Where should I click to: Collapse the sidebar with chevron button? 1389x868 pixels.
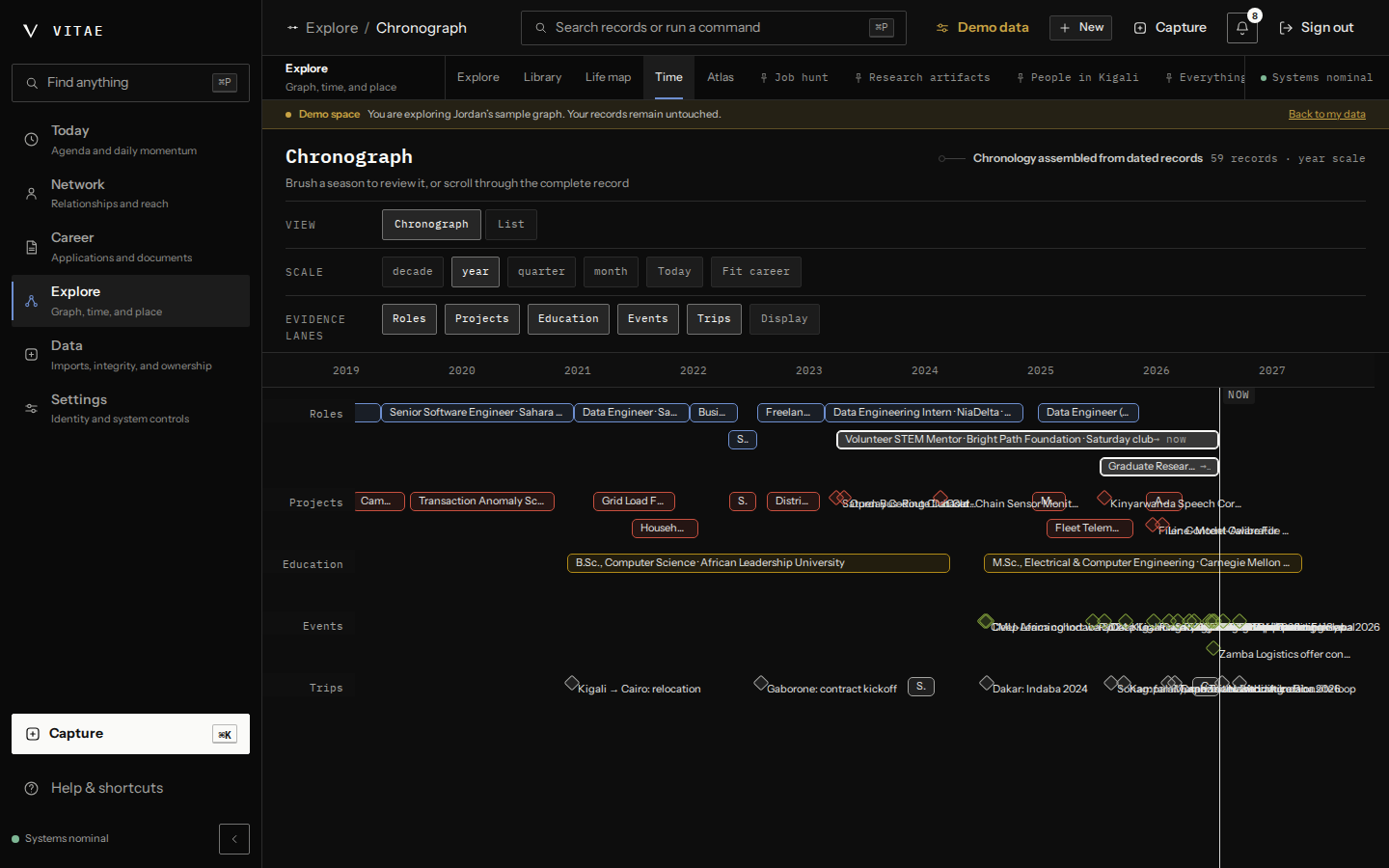234,839
